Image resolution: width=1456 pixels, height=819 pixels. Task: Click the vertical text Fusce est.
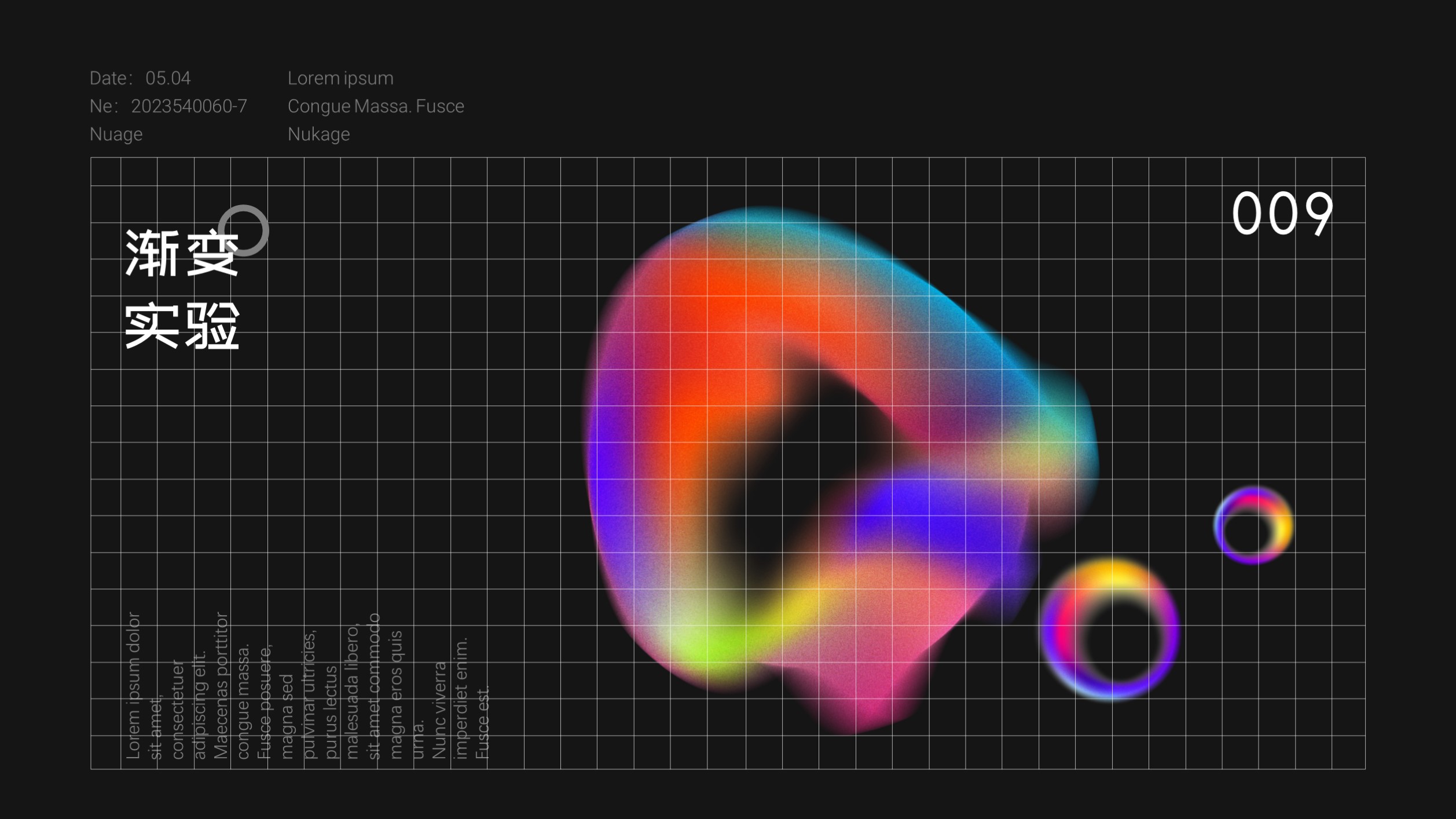(483, 722)
